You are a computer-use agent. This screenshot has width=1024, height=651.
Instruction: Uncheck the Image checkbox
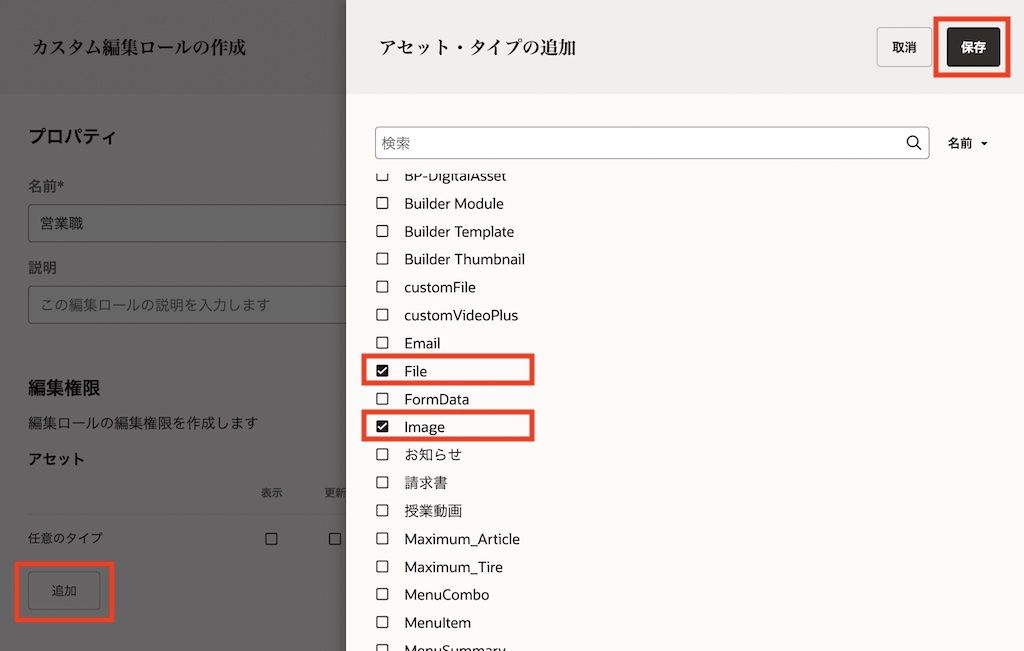click(382, 427)
